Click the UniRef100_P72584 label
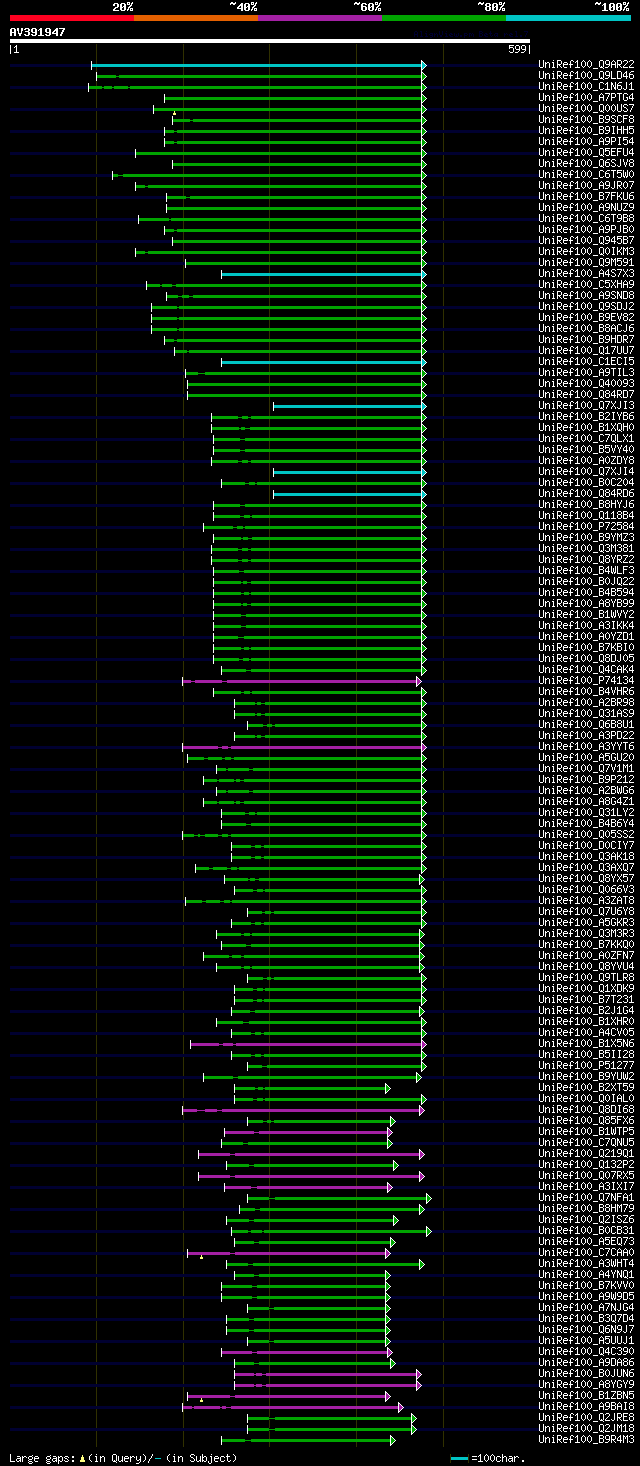640x1466 pixels. pyautogui.click(x=586, y=526)
